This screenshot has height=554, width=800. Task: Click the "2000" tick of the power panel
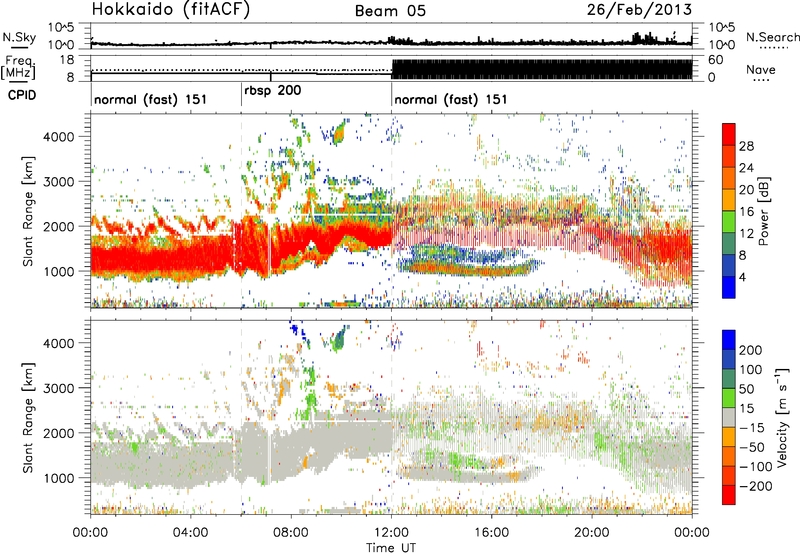[x=59, y=227]
